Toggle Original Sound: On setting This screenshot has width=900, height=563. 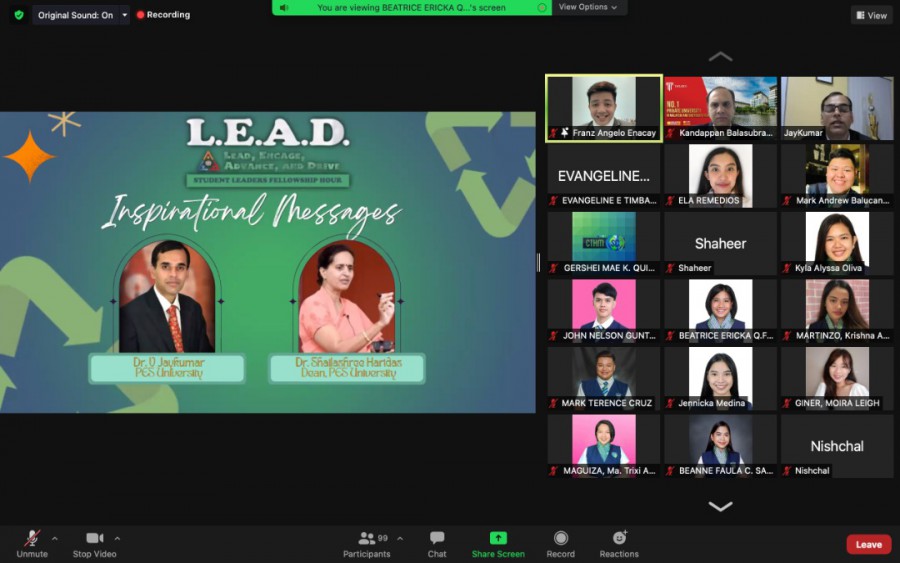pos(75,15)
